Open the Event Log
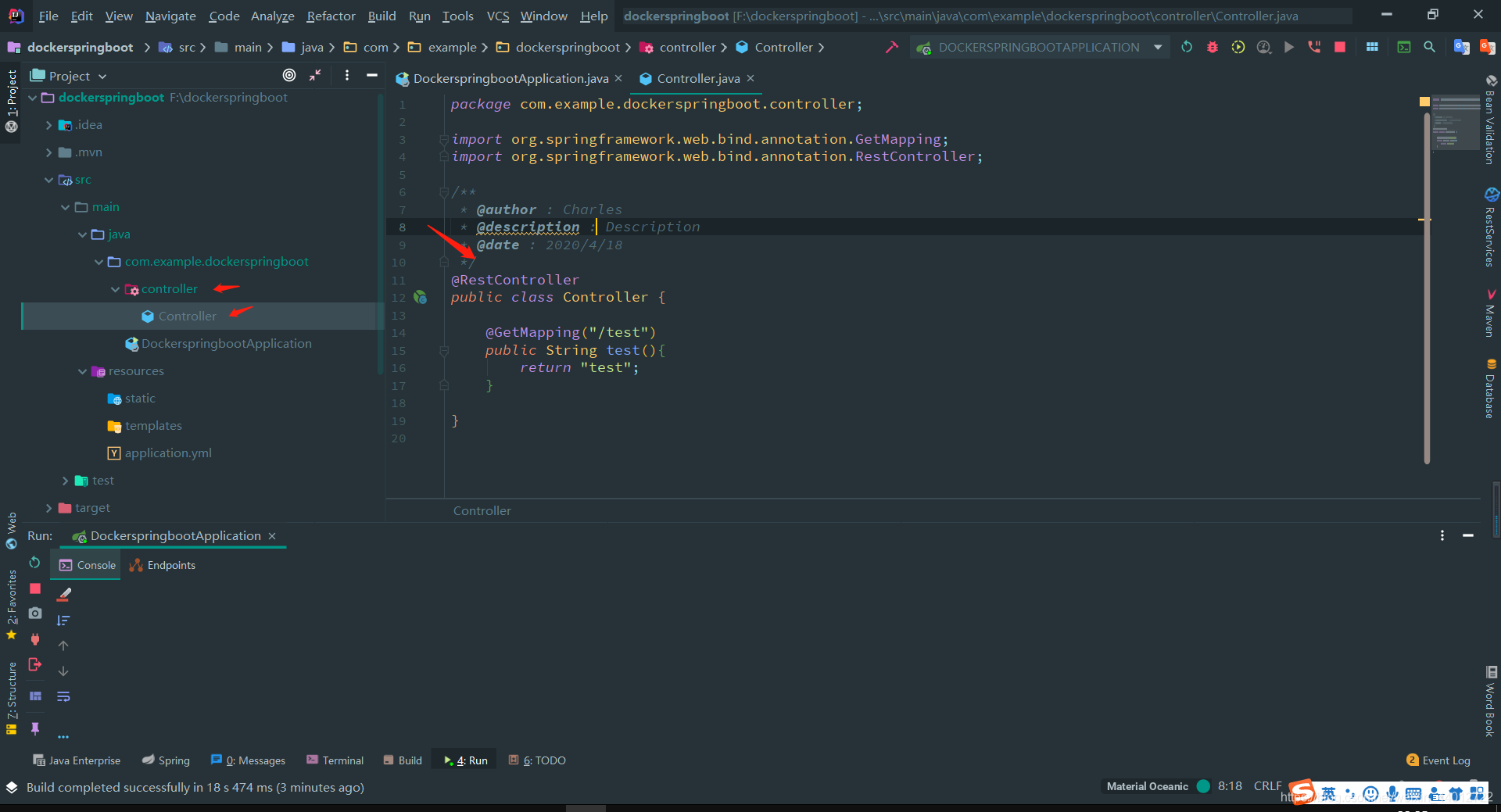This screenshot has height=812, width=1501. (x=1438, y=760)
